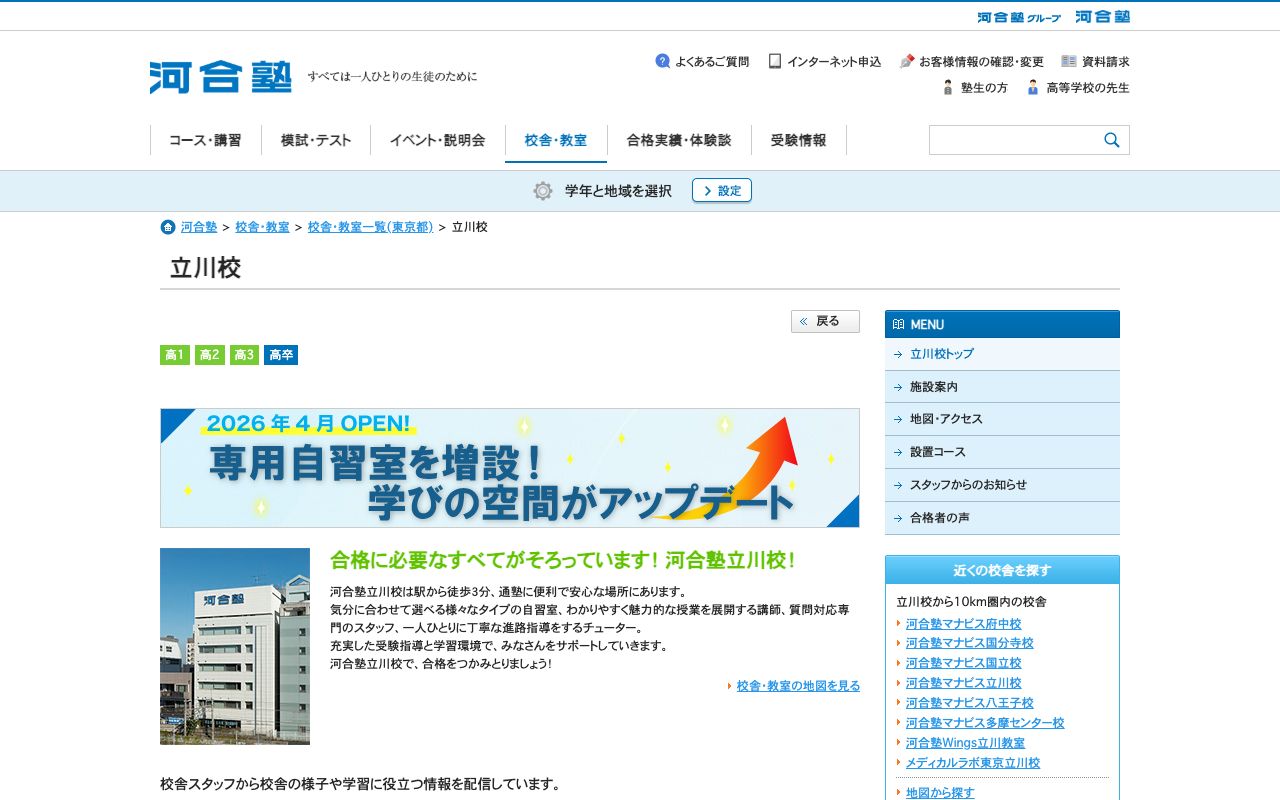Viewport: 1280px width, 800px height.
Task: Open 河合塾マナビス八王子校 link
Action: point(970,703)
